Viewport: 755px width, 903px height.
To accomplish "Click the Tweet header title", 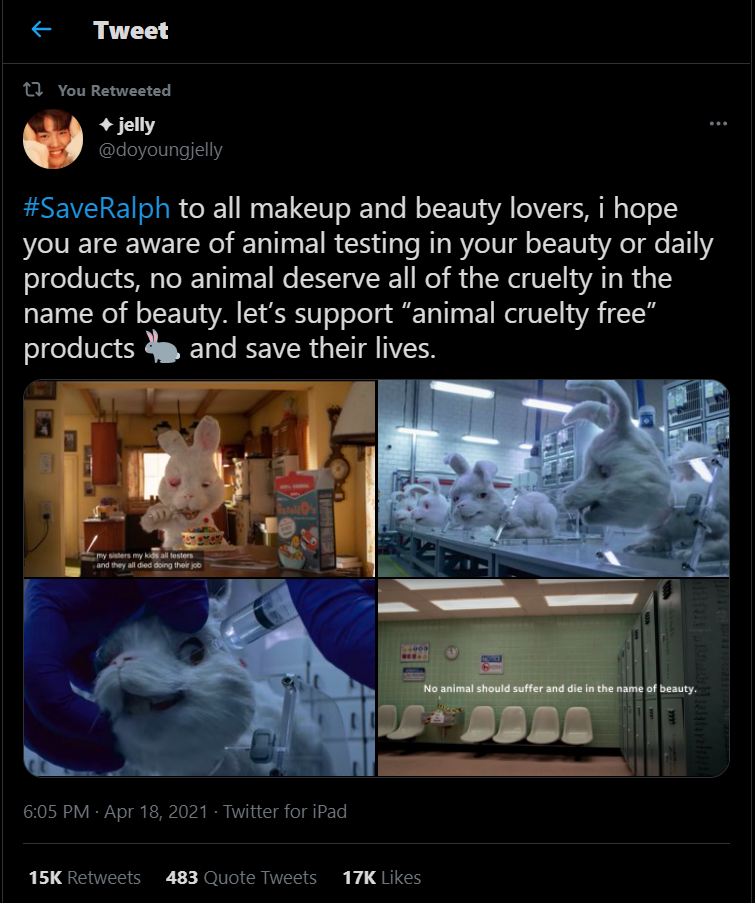I will [131, 30].
